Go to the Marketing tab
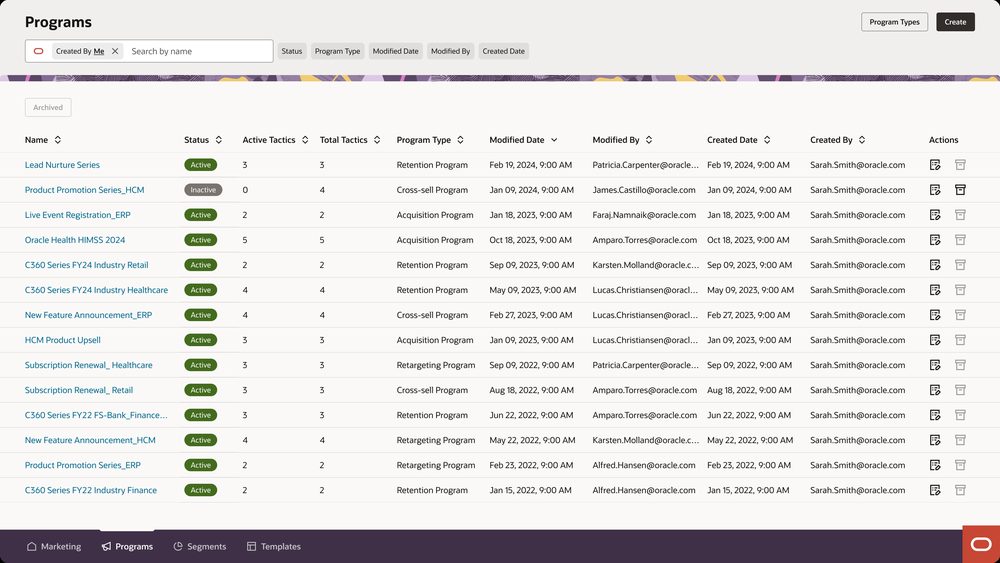Image resolution: width=1000 pixels, height=563 pixels. pyautogui.click(x=54, y=546)
